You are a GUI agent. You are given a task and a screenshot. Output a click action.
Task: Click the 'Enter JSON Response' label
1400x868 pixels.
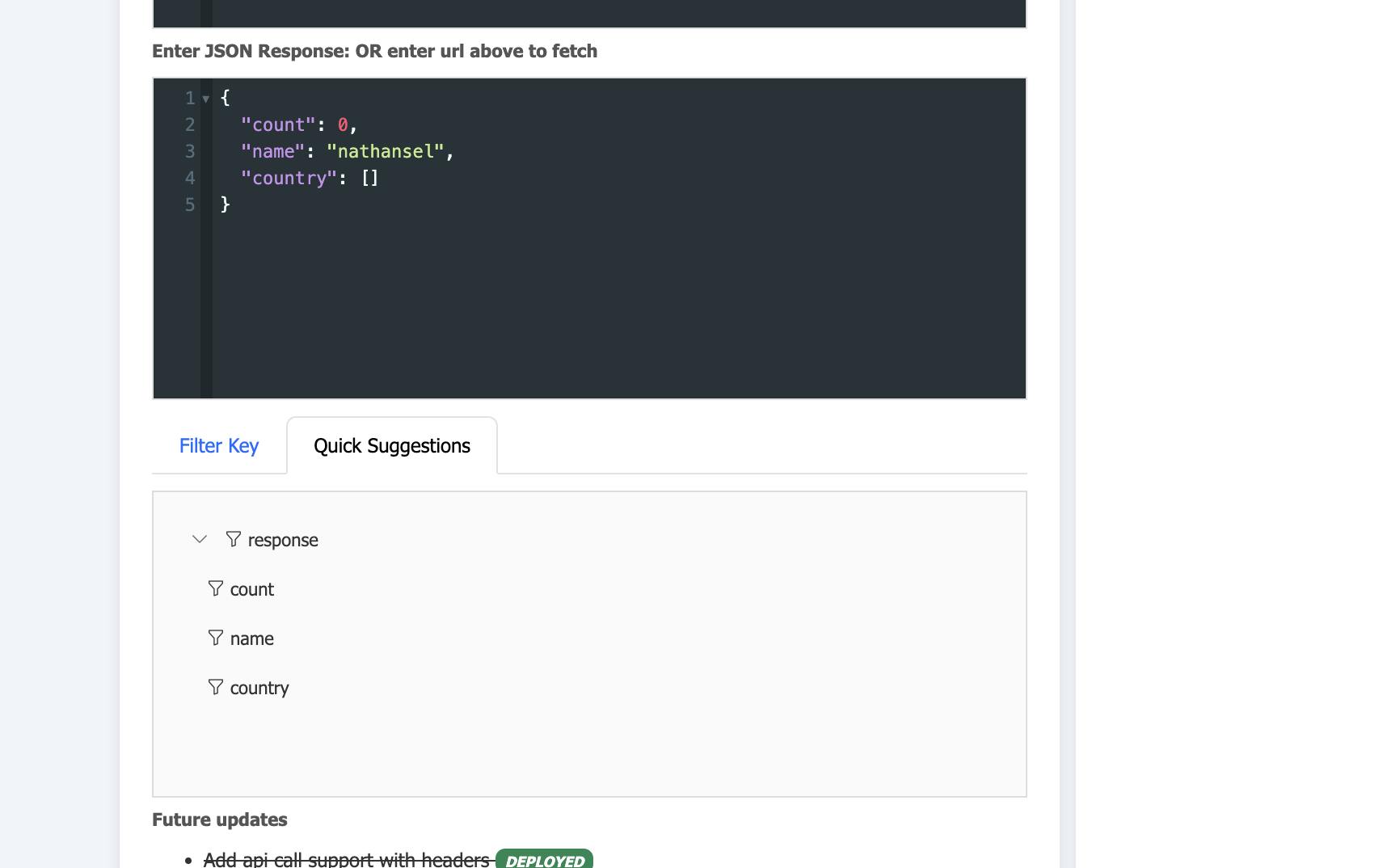tap(375, 51)
